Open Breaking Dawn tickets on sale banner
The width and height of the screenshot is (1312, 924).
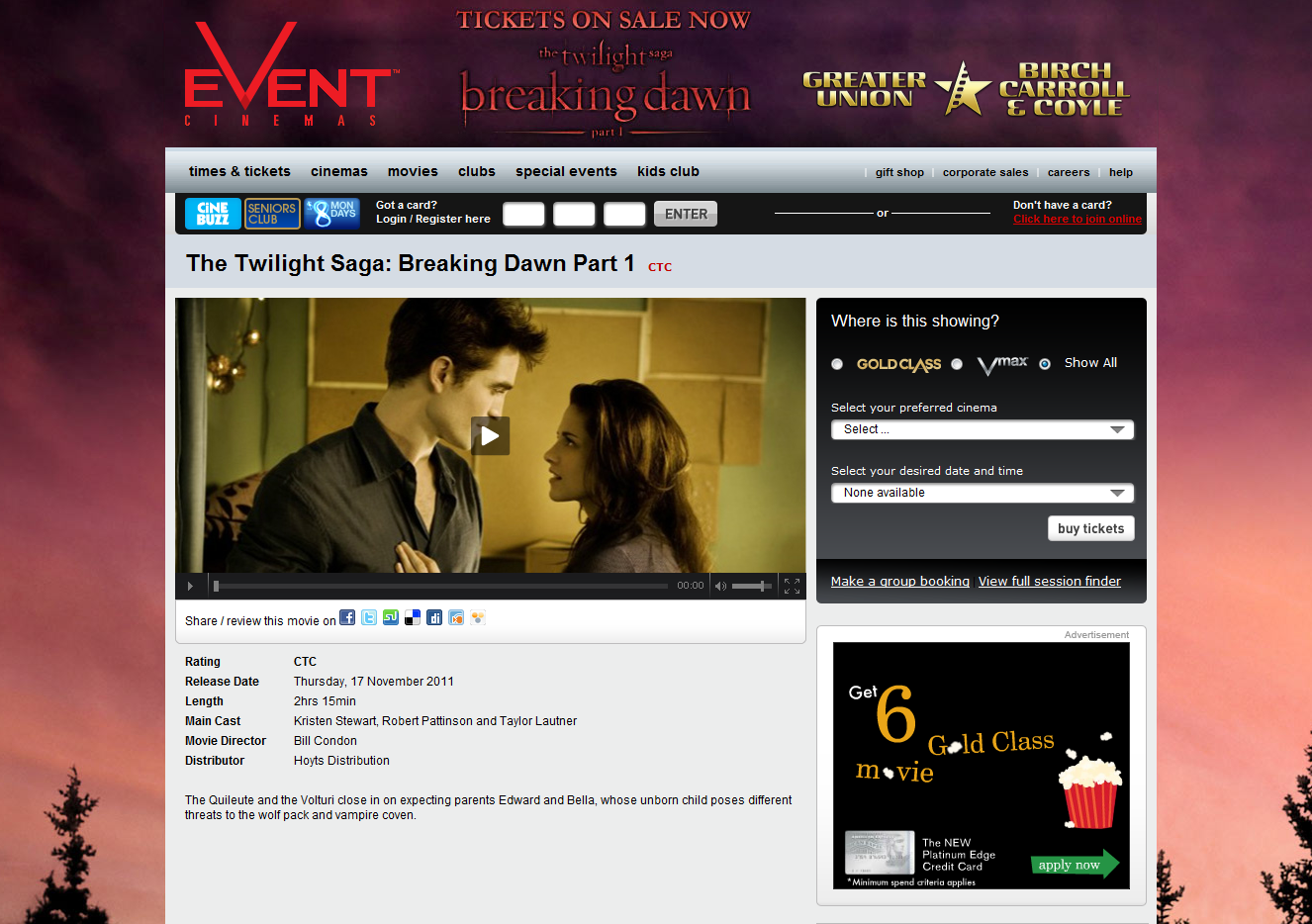(x=604, y=74)
